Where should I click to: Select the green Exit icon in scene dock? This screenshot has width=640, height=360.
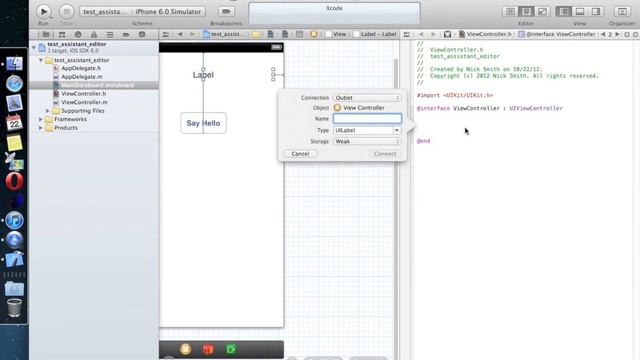(231, 349)
